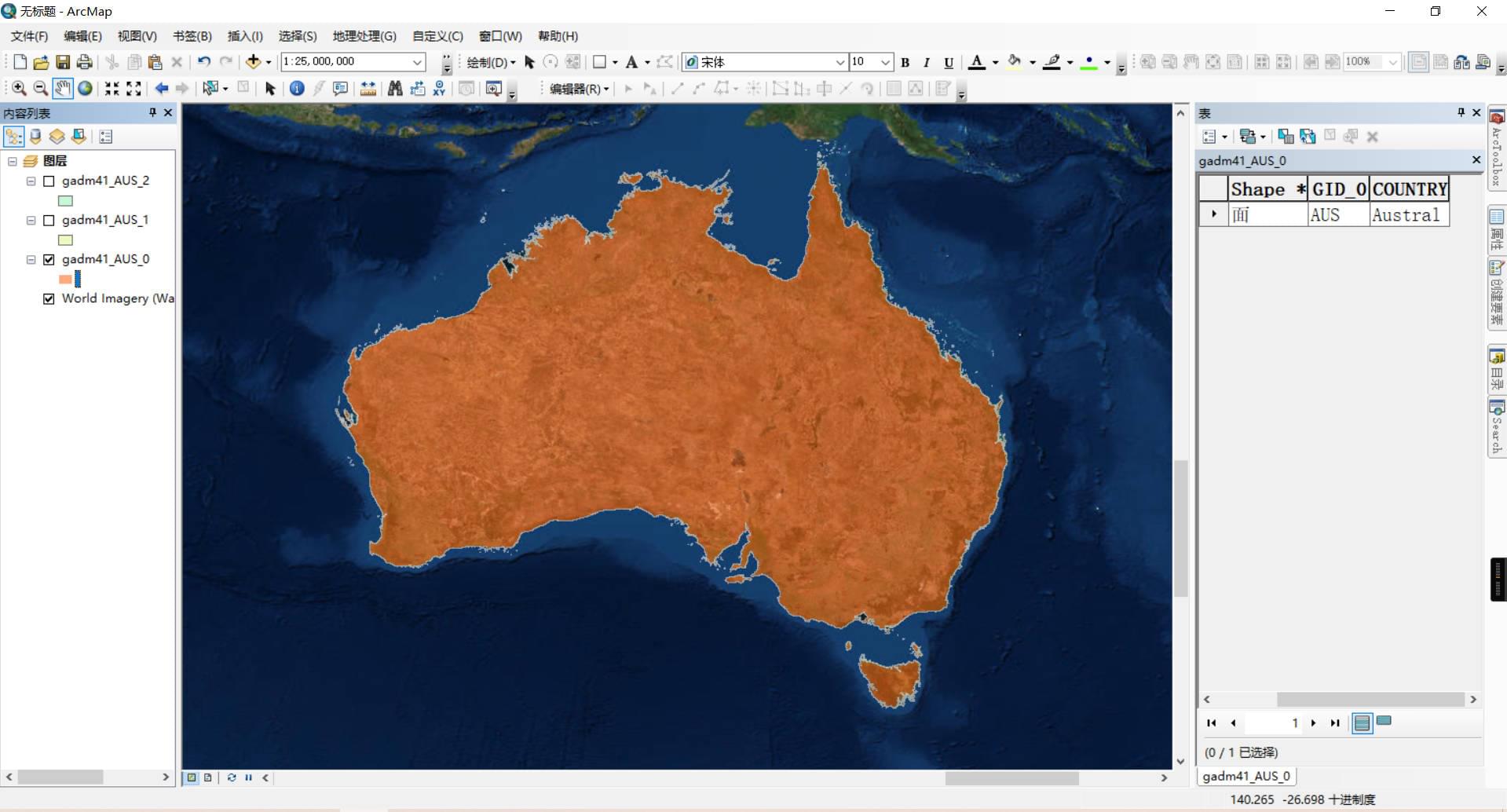Screen dimensions: 1507x812
Task: Uncheck the gadm41_AUS_0 layer
Action: coord(49,259)
